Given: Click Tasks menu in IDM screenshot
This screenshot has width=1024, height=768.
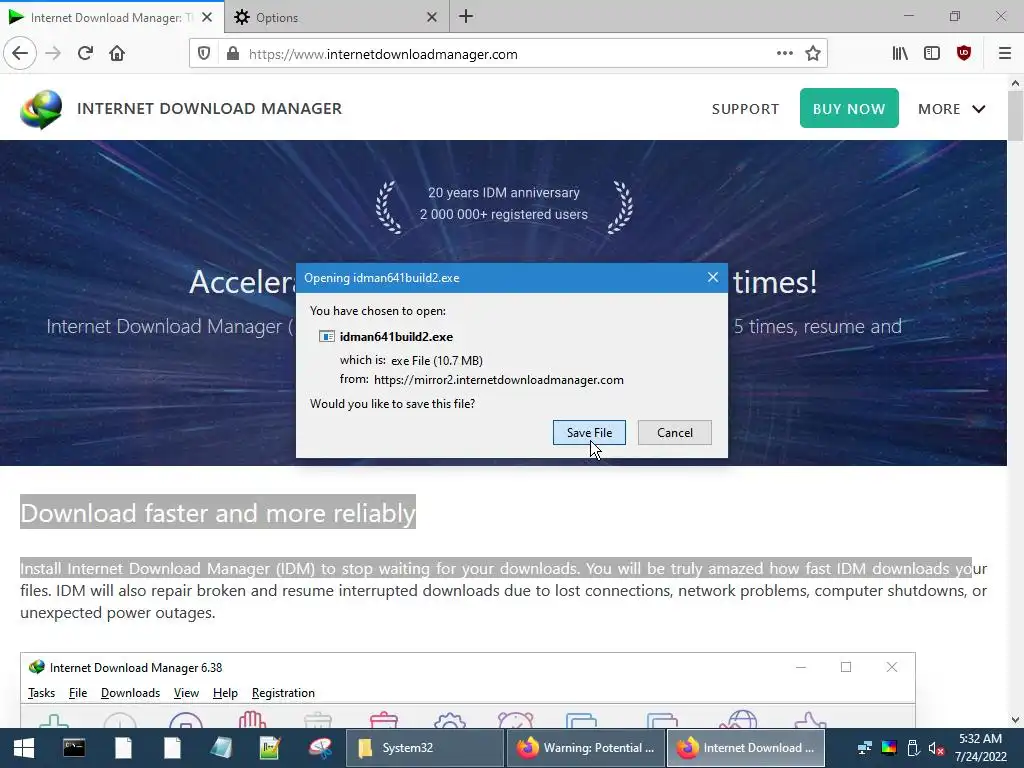Looking at the screenshot, I should (41, 693).
